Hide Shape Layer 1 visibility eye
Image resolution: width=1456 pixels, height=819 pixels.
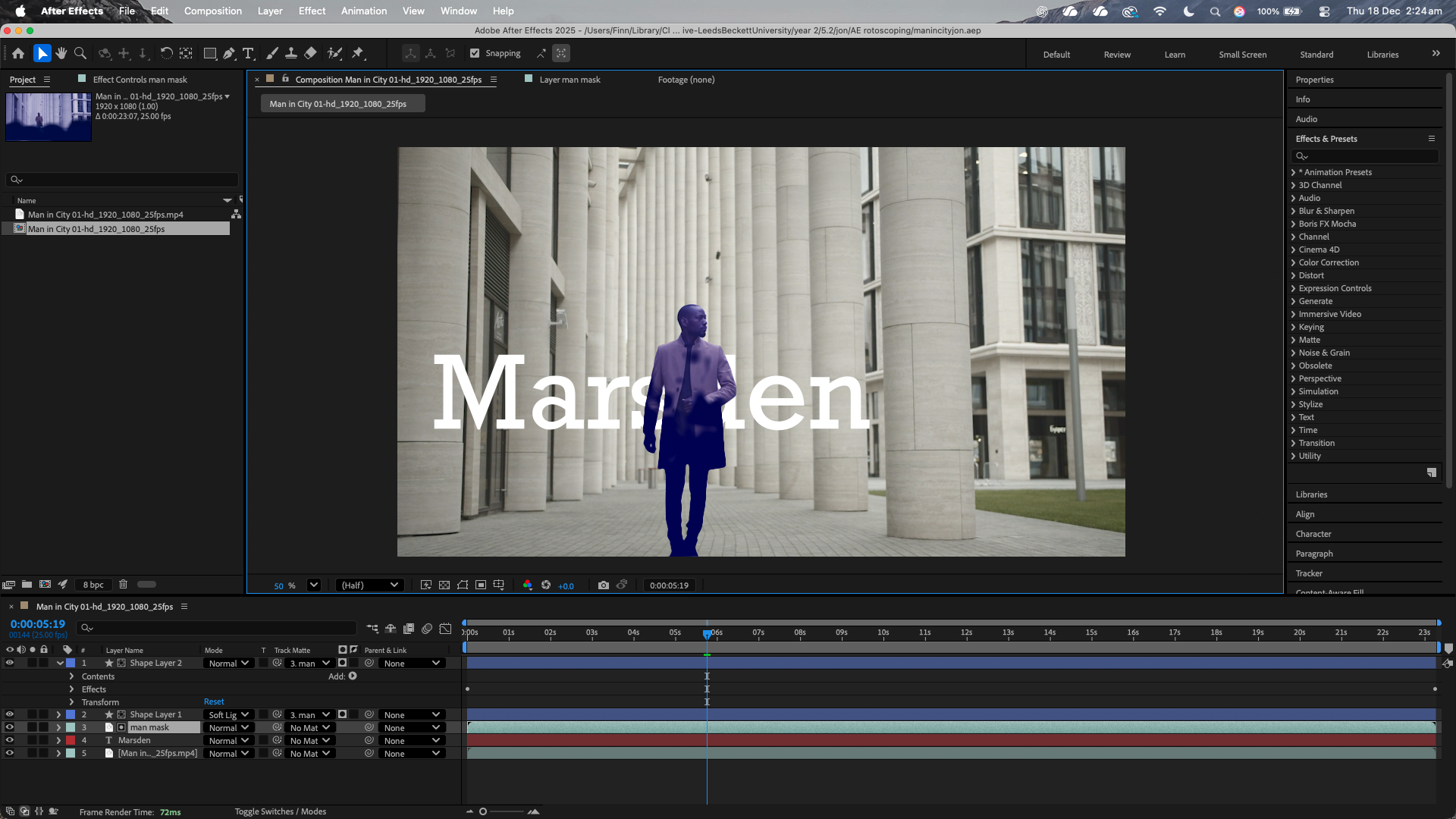[10, 715]
